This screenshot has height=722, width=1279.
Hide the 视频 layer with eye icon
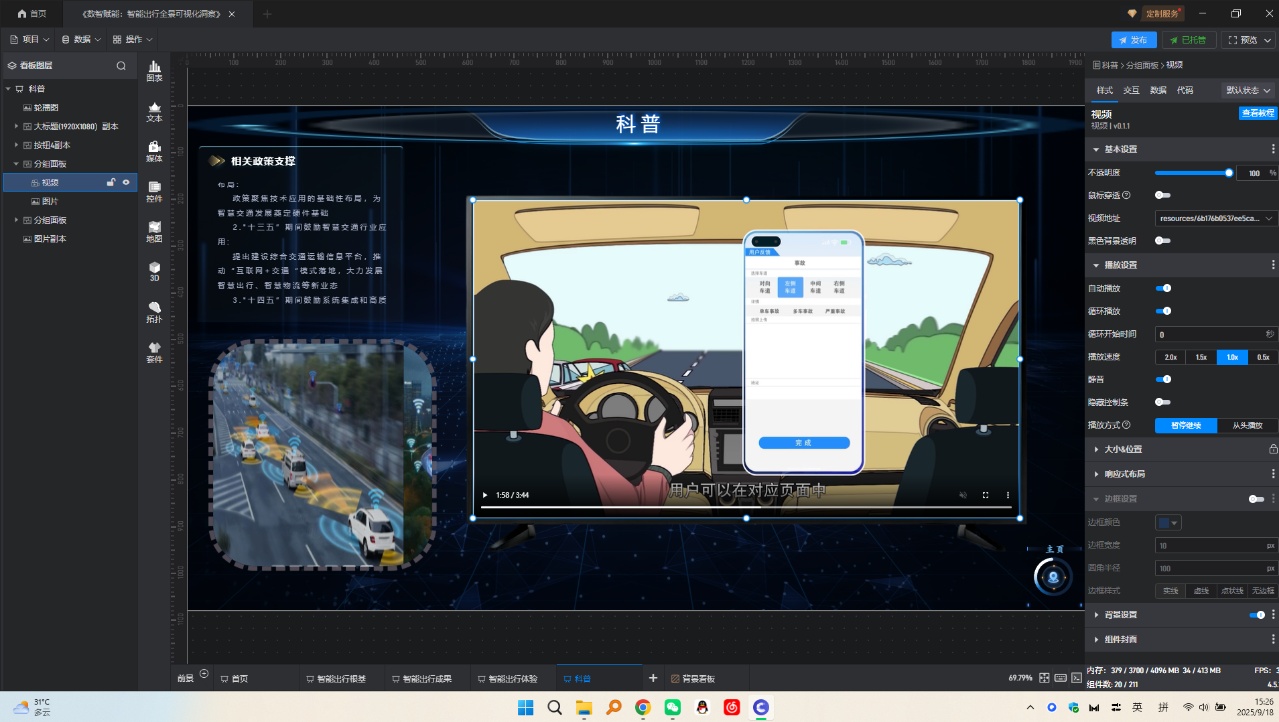click(126, 183)
